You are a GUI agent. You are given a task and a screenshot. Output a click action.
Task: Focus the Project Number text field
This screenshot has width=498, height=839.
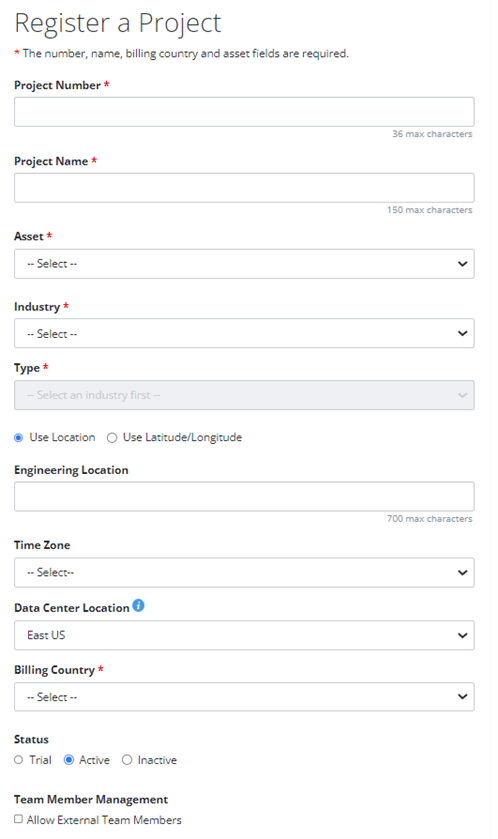(x=244, y=112)
